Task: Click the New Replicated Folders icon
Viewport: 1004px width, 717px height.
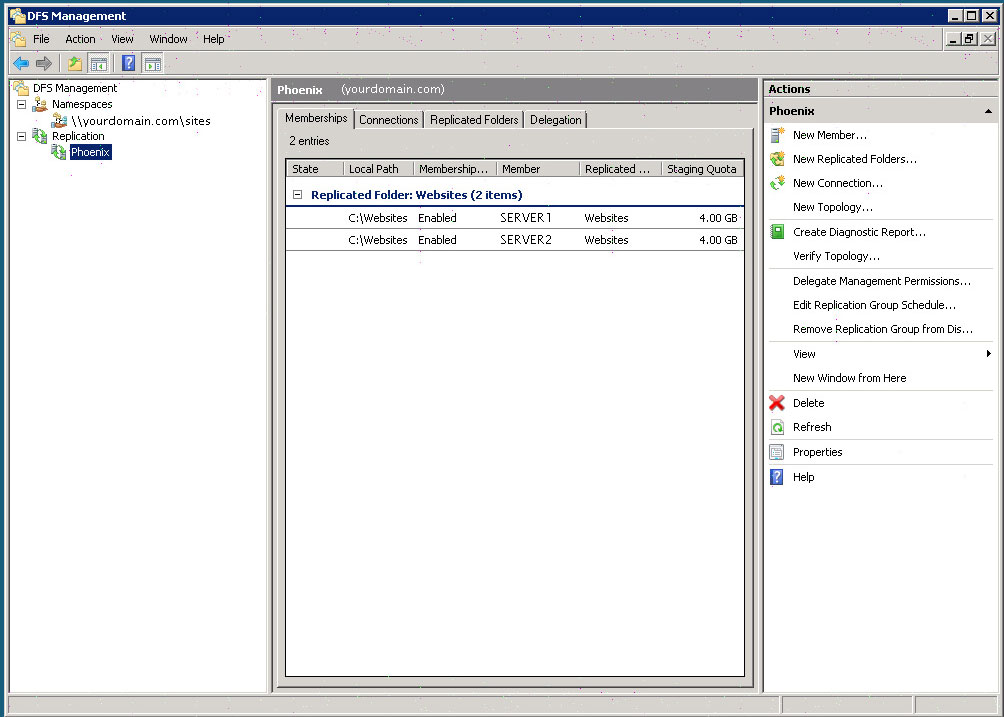Action: pyautogui.click(x=777, y=159)
